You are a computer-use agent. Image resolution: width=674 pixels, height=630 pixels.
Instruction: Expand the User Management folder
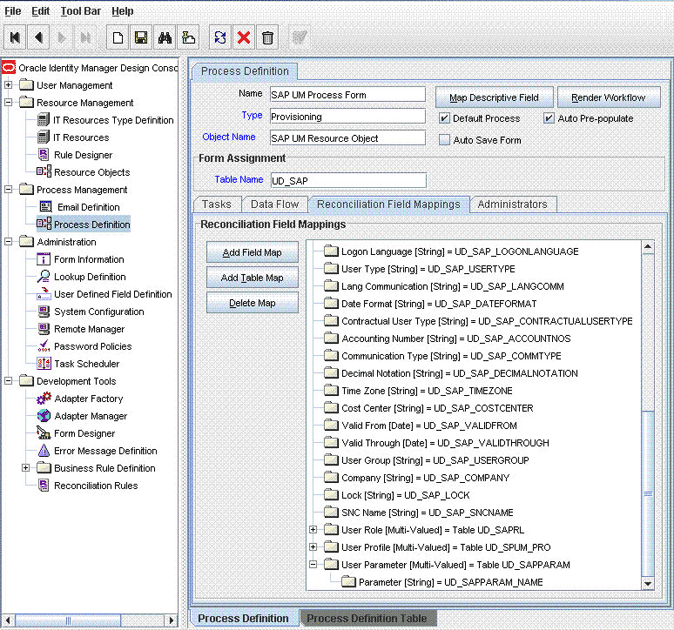[8, 85]
